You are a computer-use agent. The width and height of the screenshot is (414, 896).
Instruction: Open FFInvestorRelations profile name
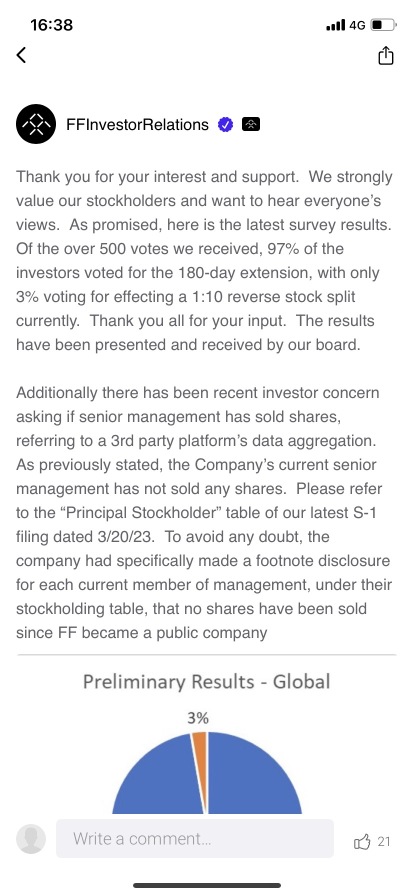coord(137,124)
